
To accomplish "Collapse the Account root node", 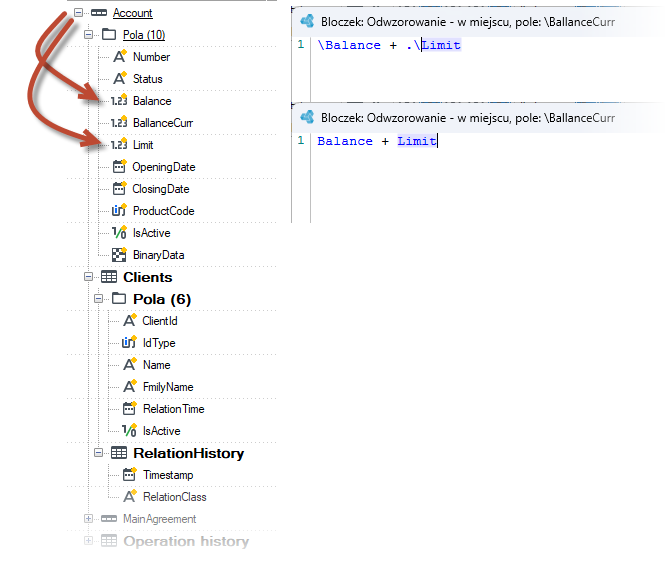I will 78,12.
